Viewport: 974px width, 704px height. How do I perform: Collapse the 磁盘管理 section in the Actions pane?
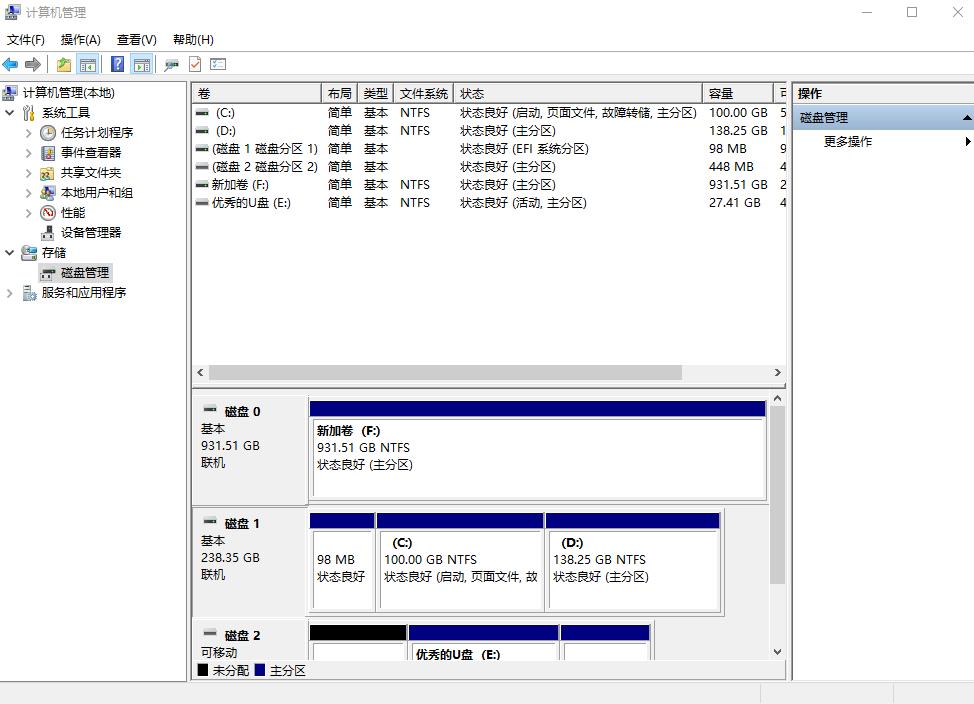coord(964,117)
